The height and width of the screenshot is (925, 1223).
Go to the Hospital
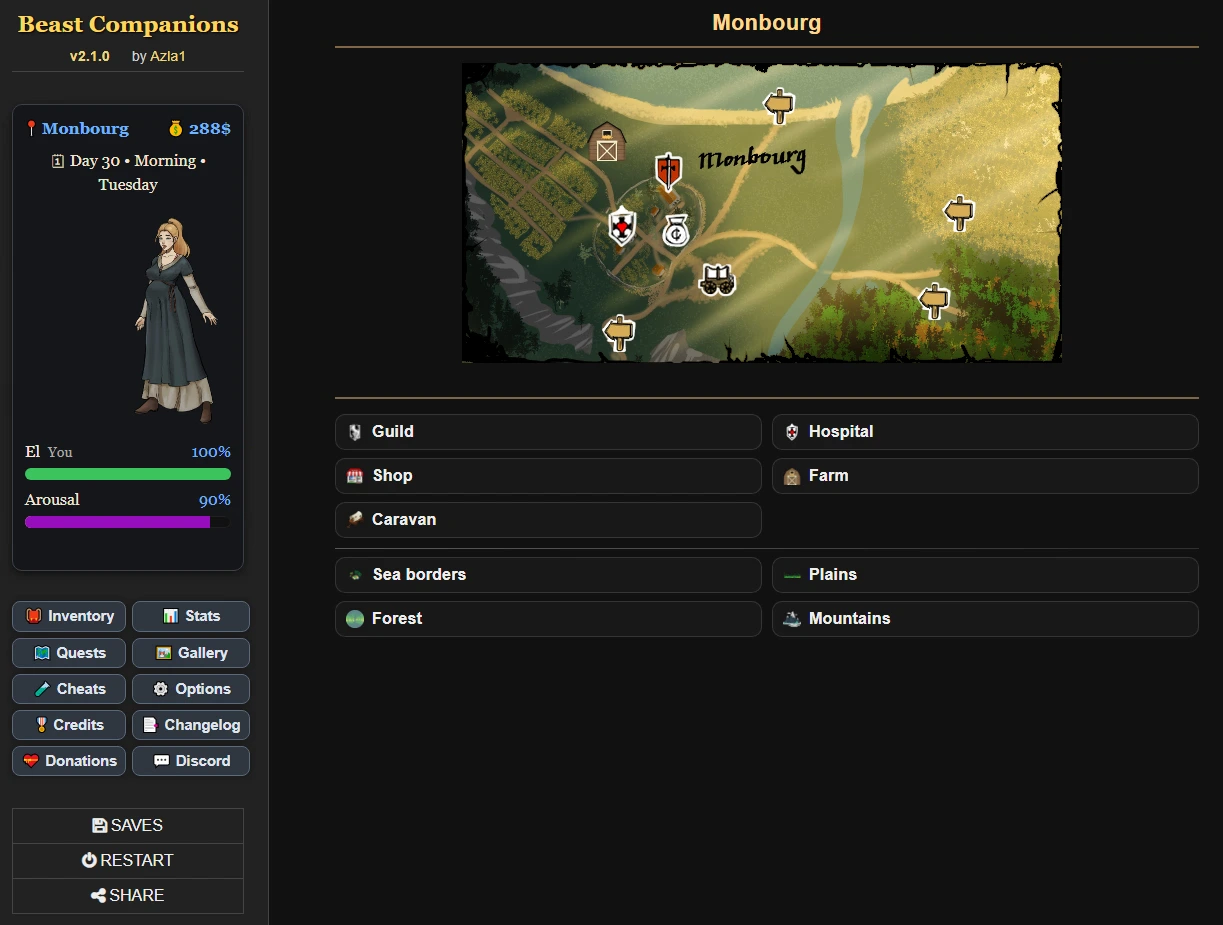pyautogui.click(x=985, y=432)
